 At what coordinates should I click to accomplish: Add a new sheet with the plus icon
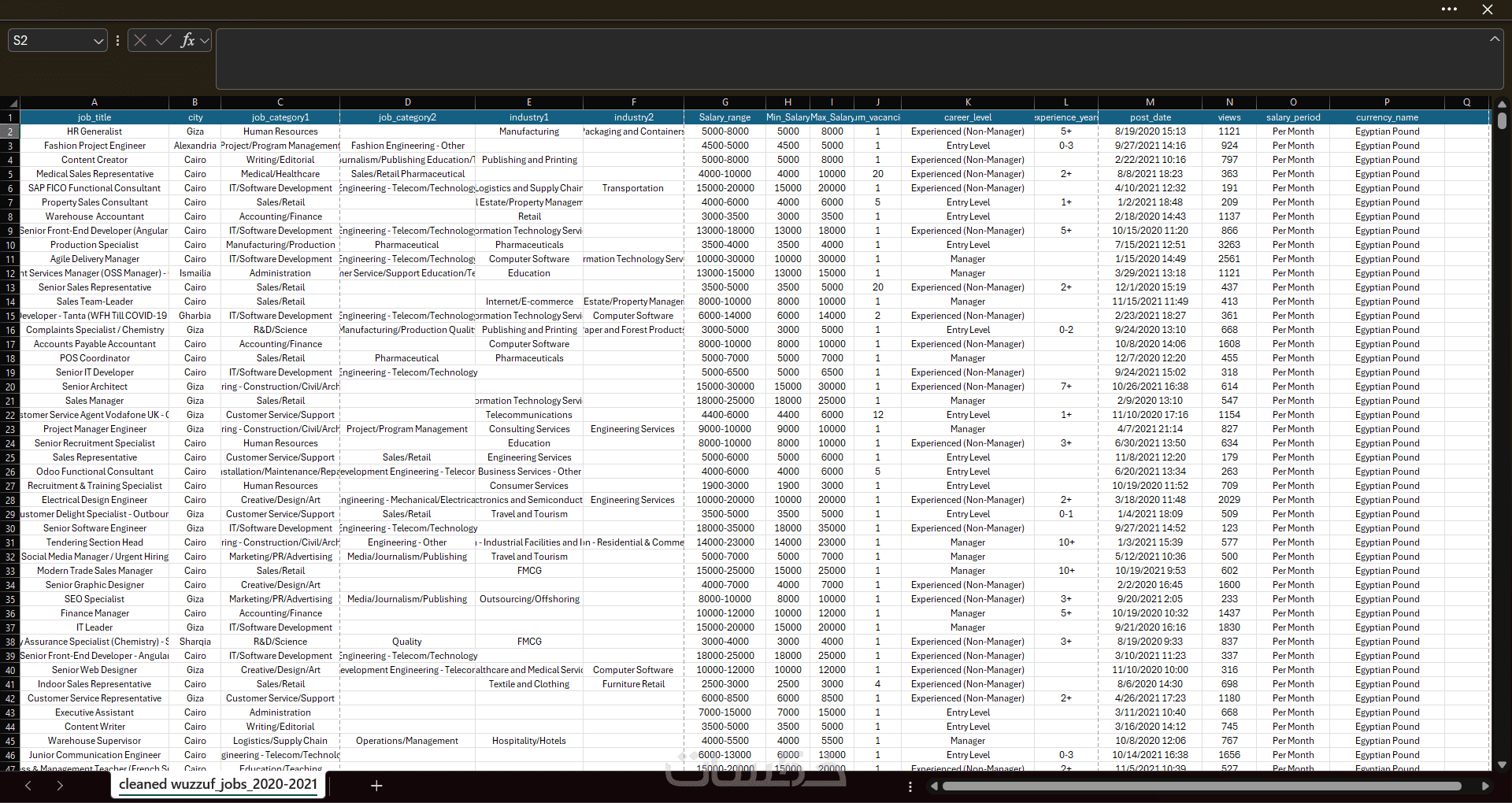click(376, 786)
